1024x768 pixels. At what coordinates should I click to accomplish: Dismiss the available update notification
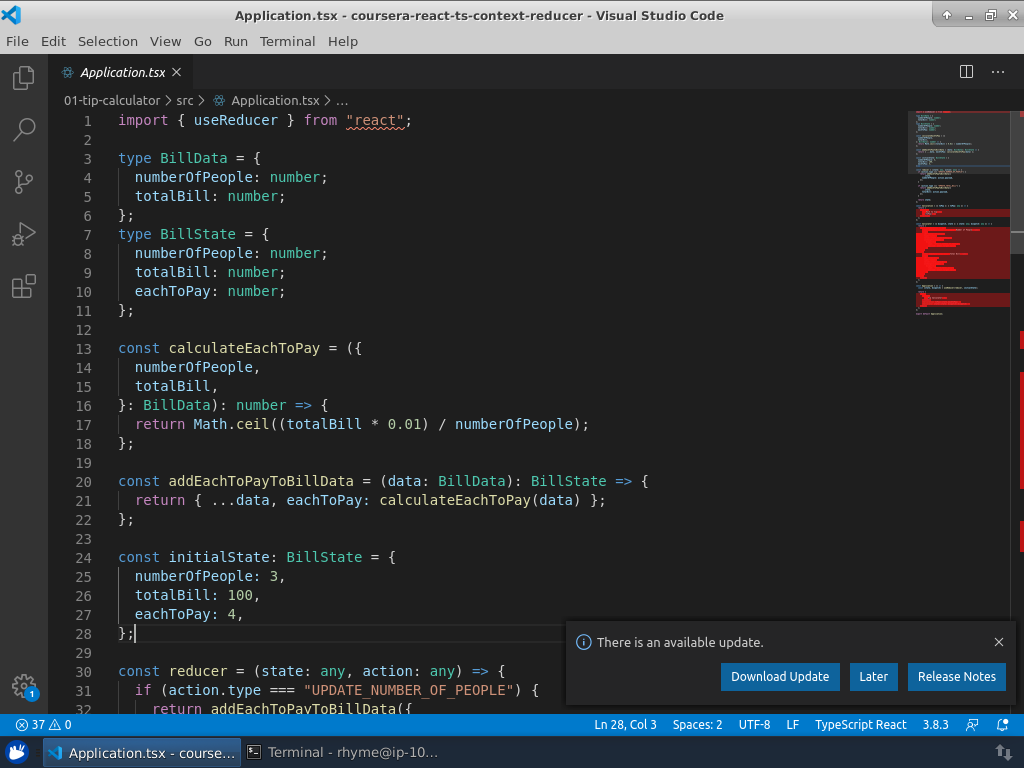point(998,642)
